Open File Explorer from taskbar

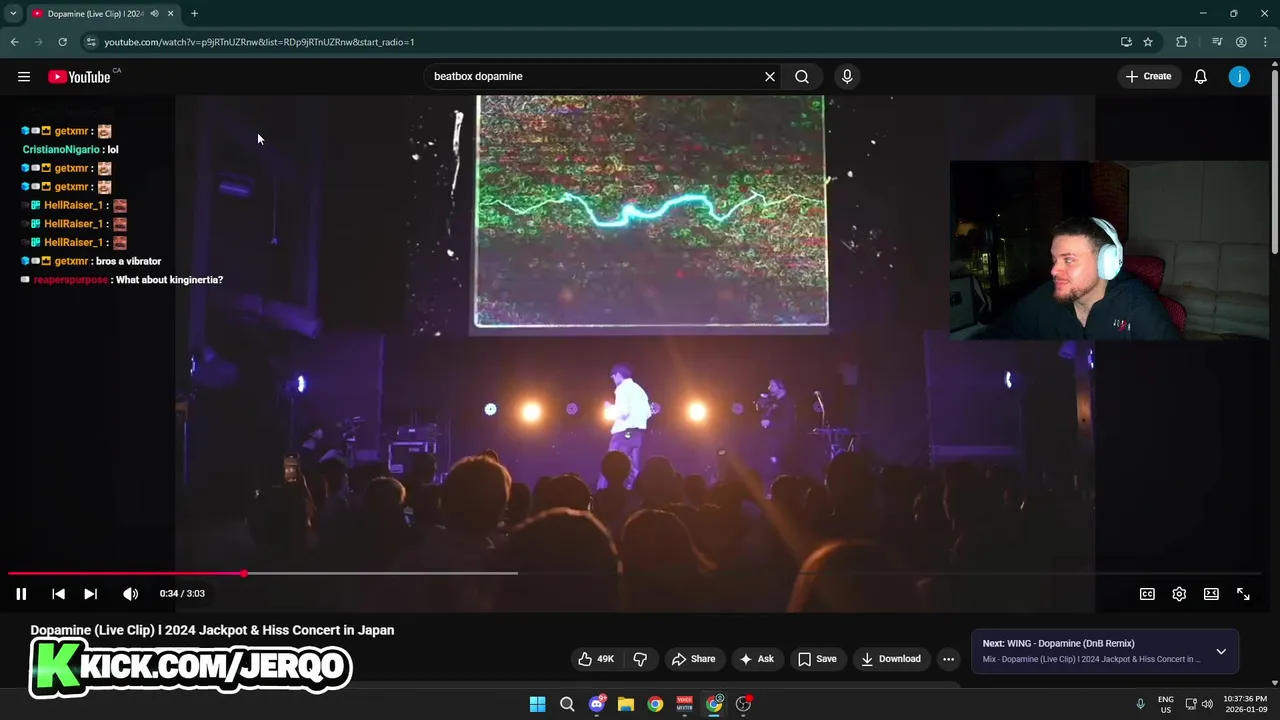coord(626,704)
